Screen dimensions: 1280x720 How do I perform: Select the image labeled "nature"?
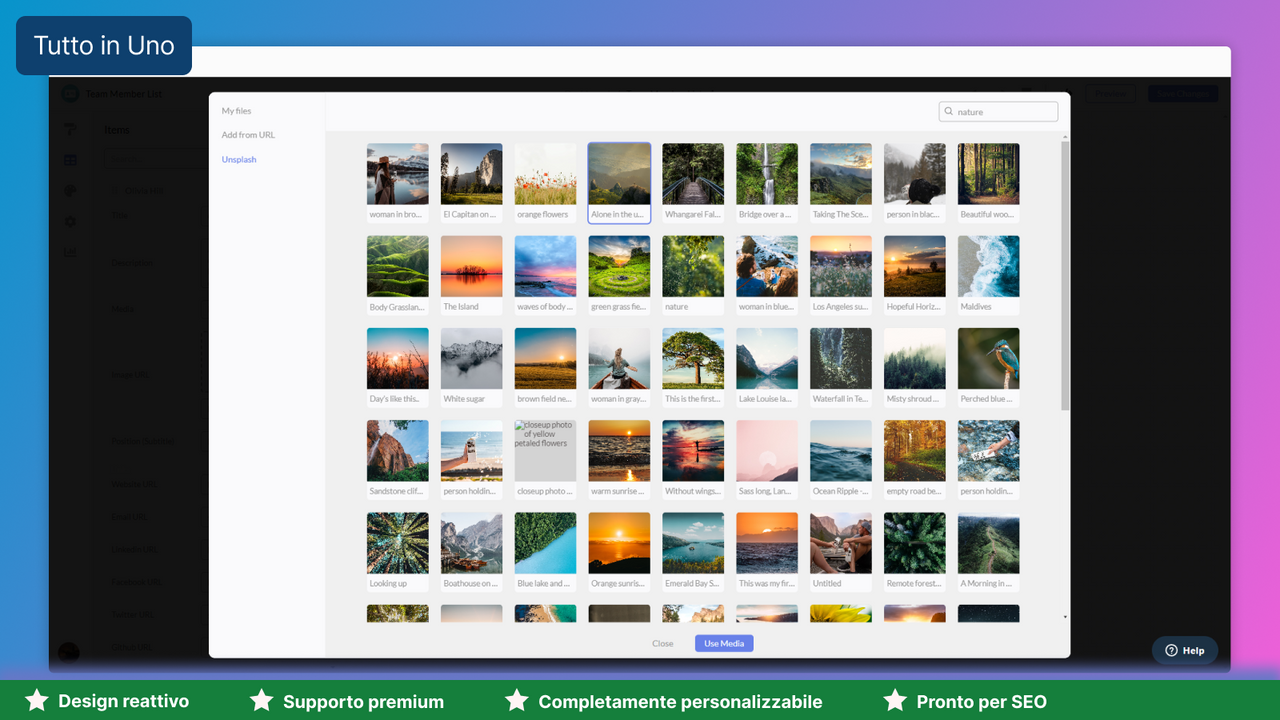click(x=693, y=275)
